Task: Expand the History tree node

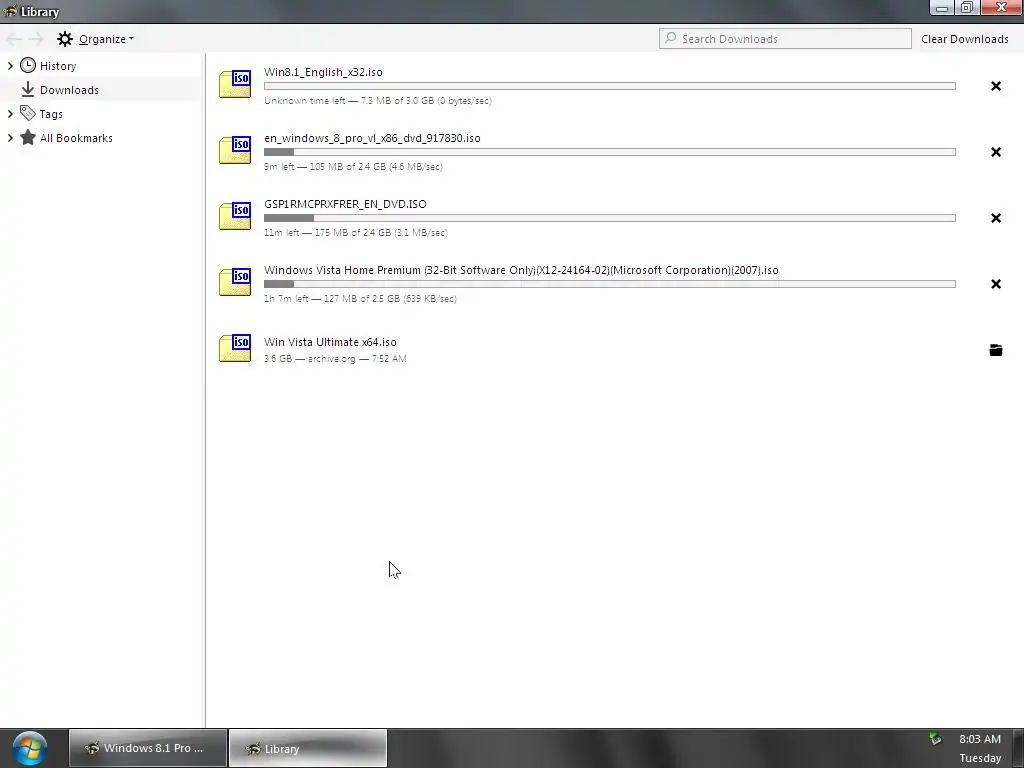Action: [x=10, y=65]
